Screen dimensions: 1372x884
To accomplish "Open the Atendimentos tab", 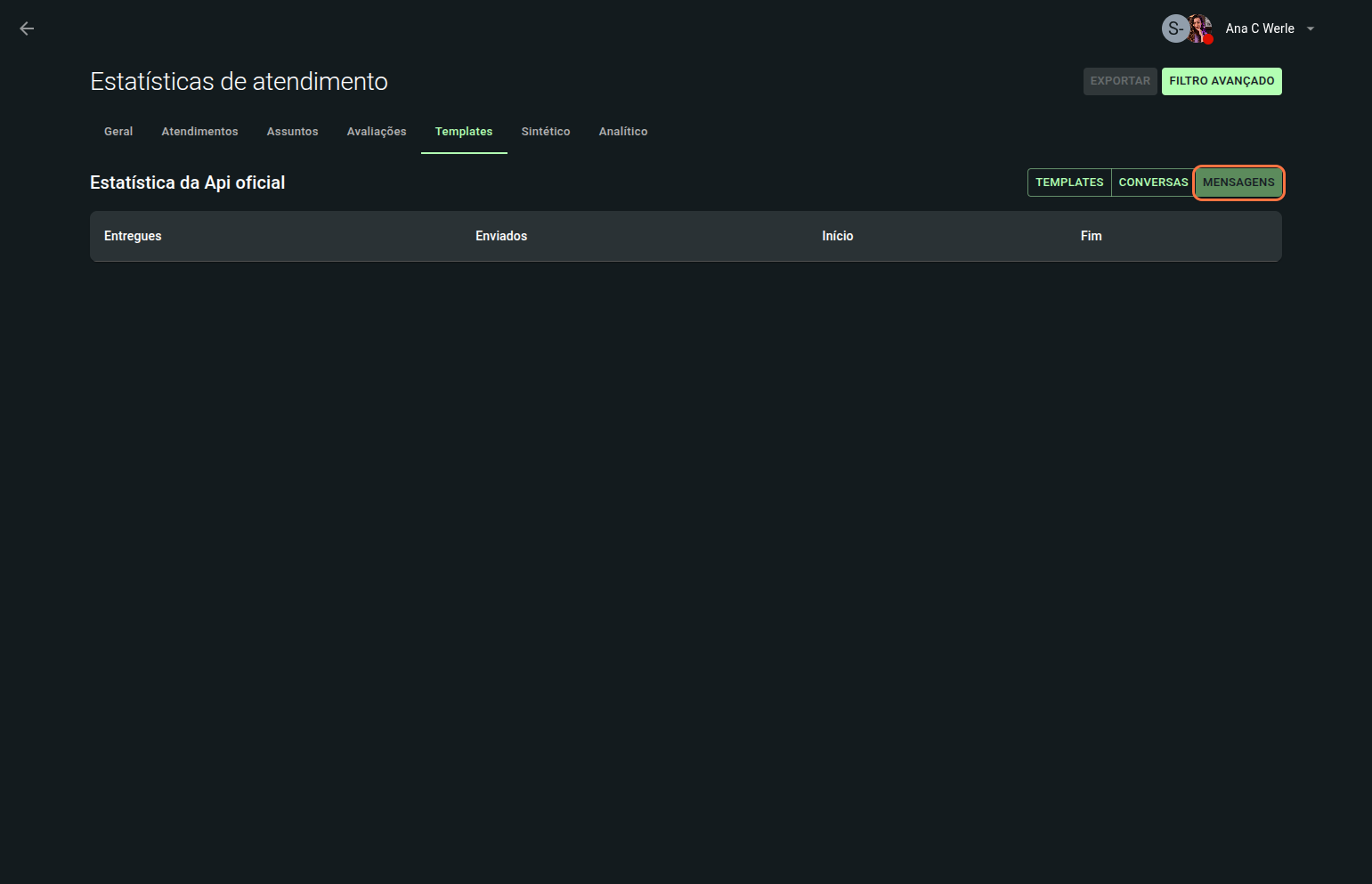I will pos(199,132).
